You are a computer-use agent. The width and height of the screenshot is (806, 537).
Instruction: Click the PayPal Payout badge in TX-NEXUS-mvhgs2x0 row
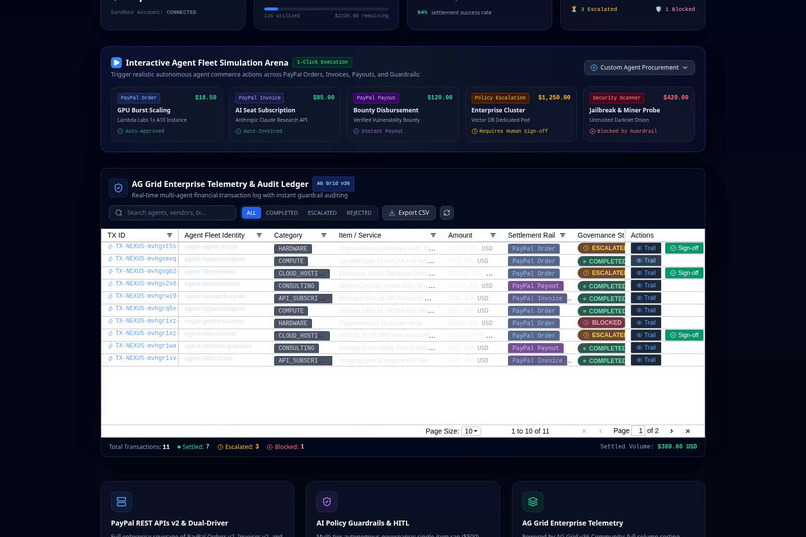536,286
